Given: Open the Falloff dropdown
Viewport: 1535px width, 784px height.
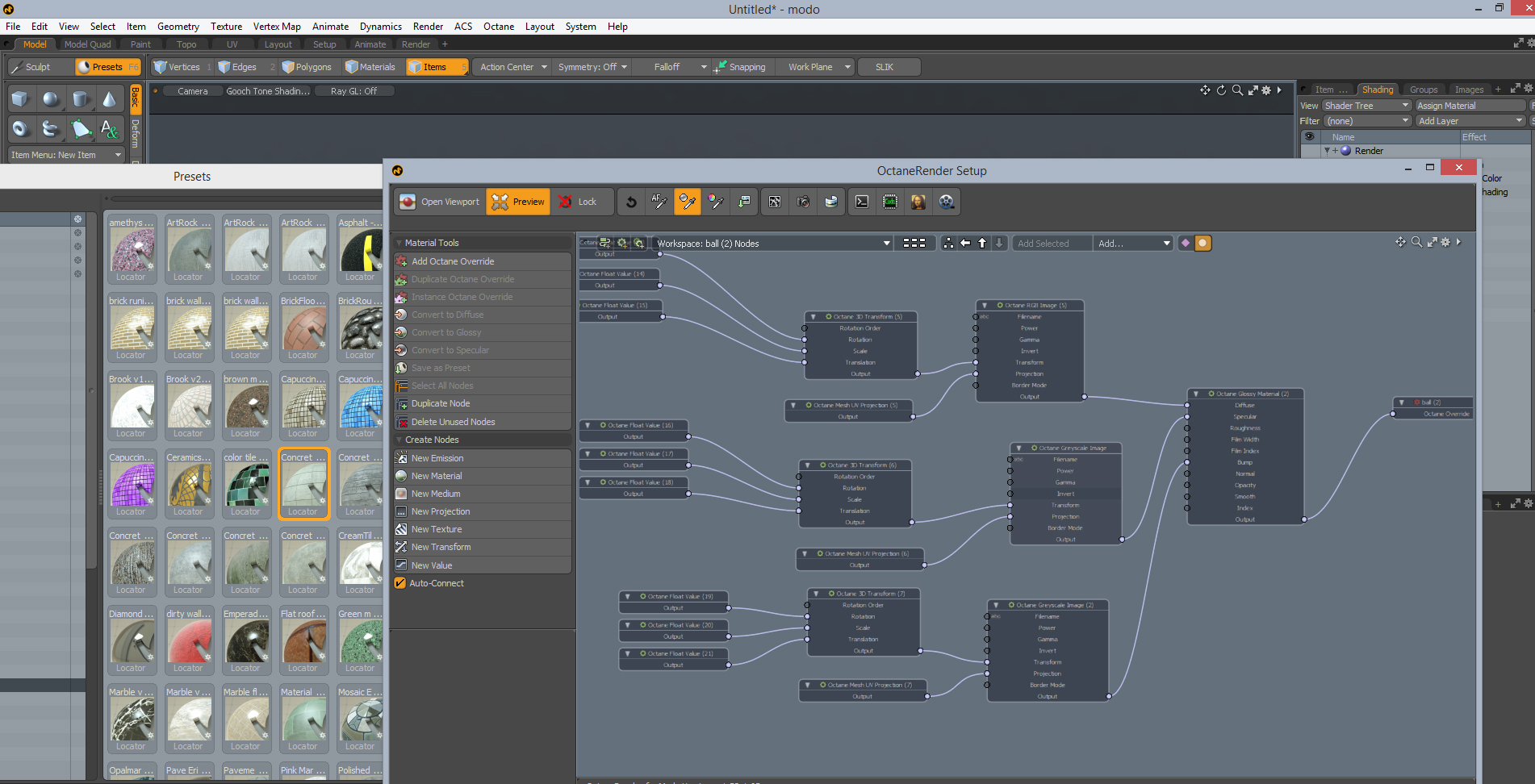Looking at the screenshot, I should pos(671,67).
